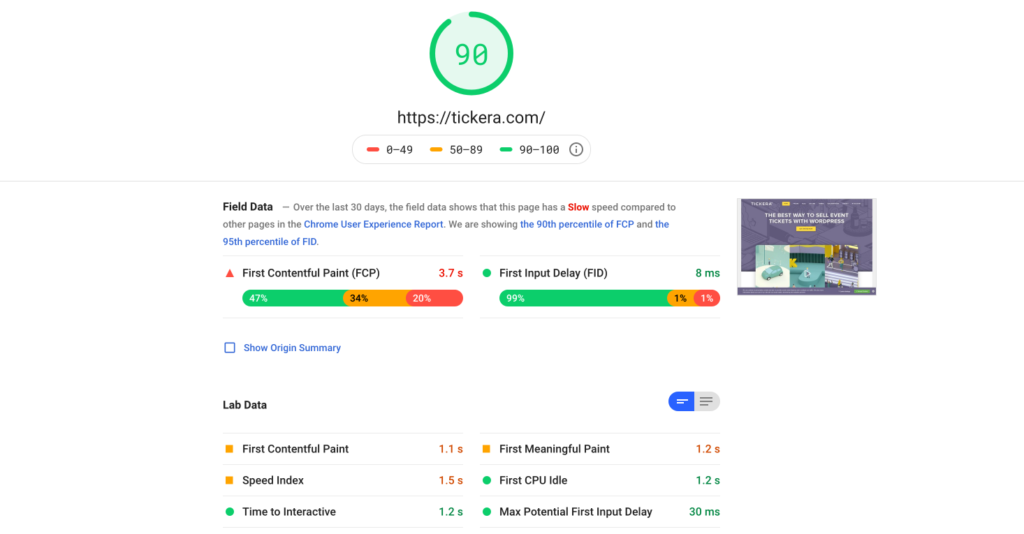Click the tickera.com page screenshot thumbnail
The height and width of the screenshot is (534, 1024).
(x=807, y=247)
